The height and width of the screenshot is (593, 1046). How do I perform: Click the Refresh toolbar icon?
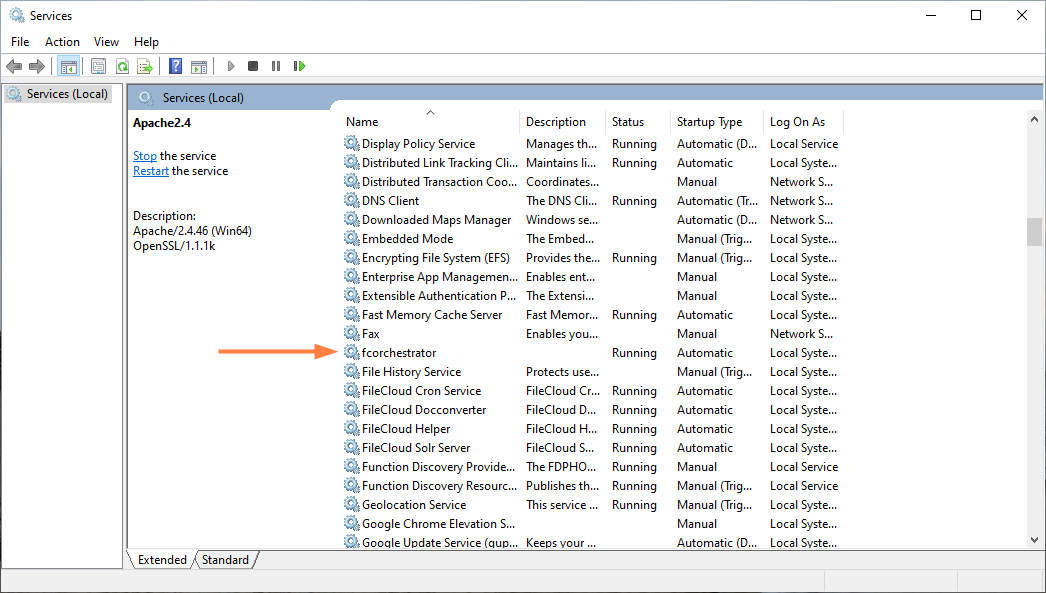[121, 66]
